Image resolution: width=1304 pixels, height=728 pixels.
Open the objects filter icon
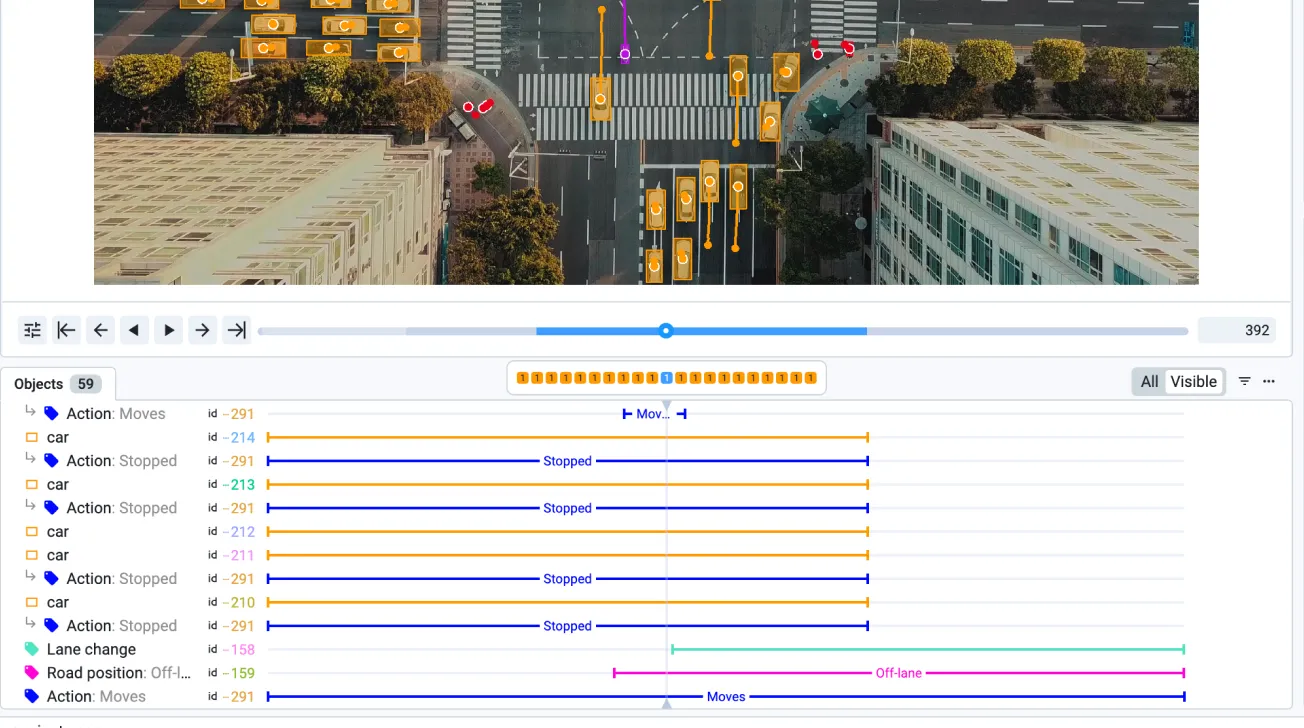pyautogui.click(x=1245, y=381)
